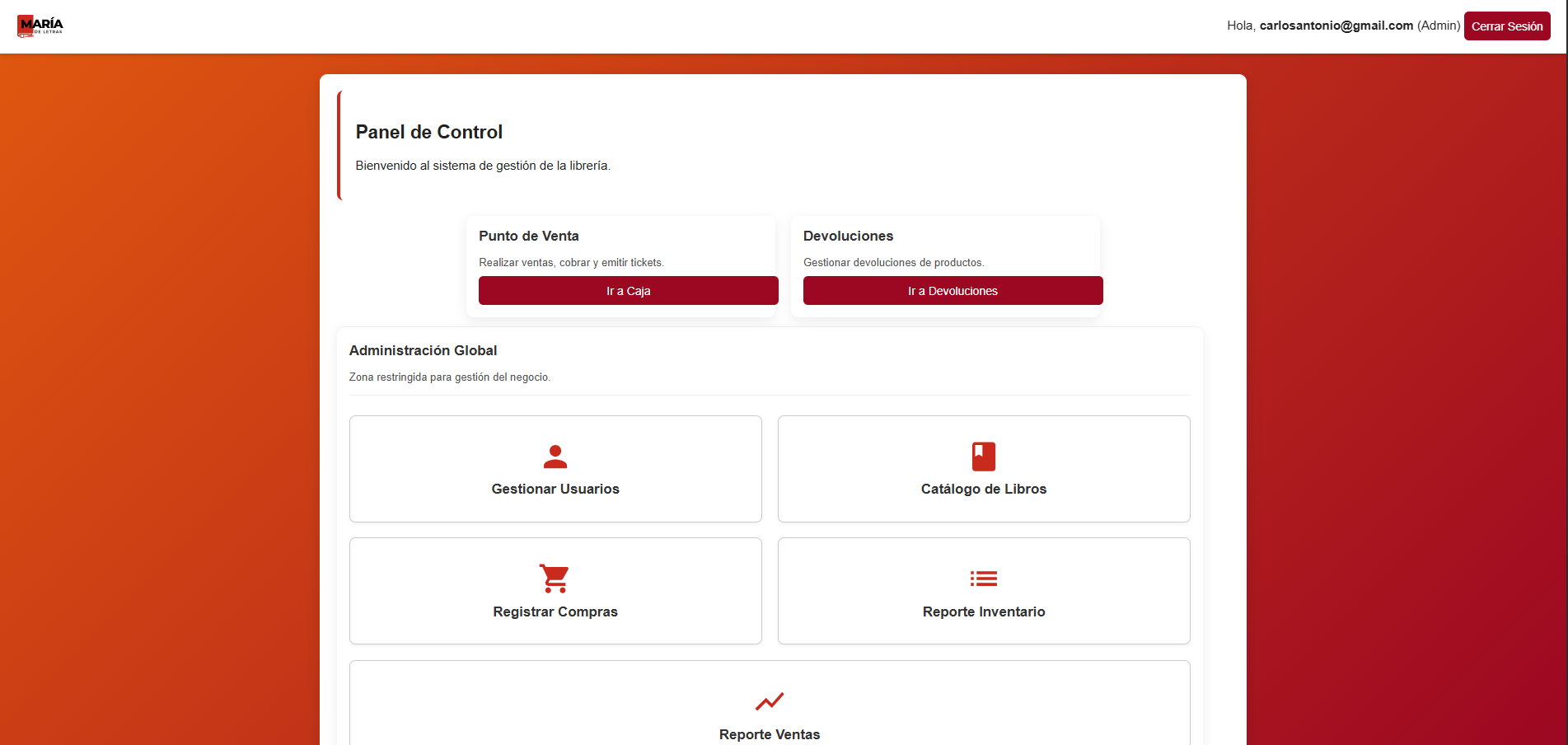
Task: Click the Bienvenido welcome message text
Action: pyautogui.click(x=482, y=166)
